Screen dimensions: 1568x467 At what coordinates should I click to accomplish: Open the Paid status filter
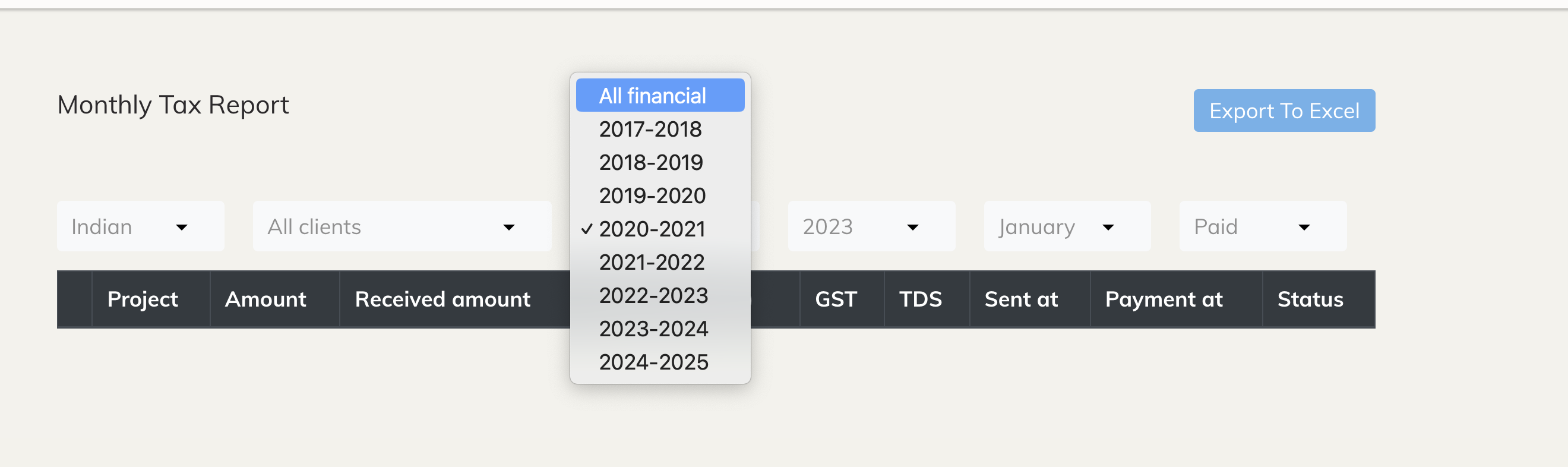[x=1263, y=226]
